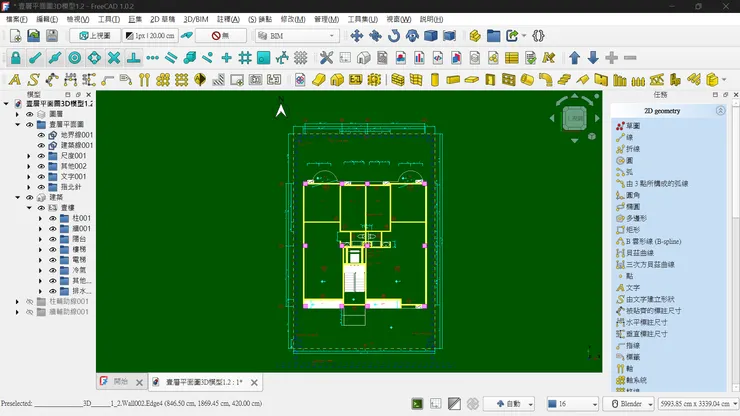Show the hidden 柱輔助線001 item
This screenshot has width=740, height=416.
pos(29,301)
